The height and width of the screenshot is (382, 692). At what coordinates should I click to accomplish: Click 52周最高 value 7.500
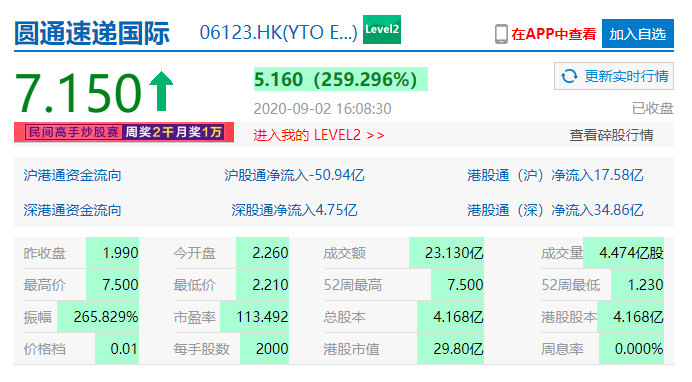coord(465,285)
